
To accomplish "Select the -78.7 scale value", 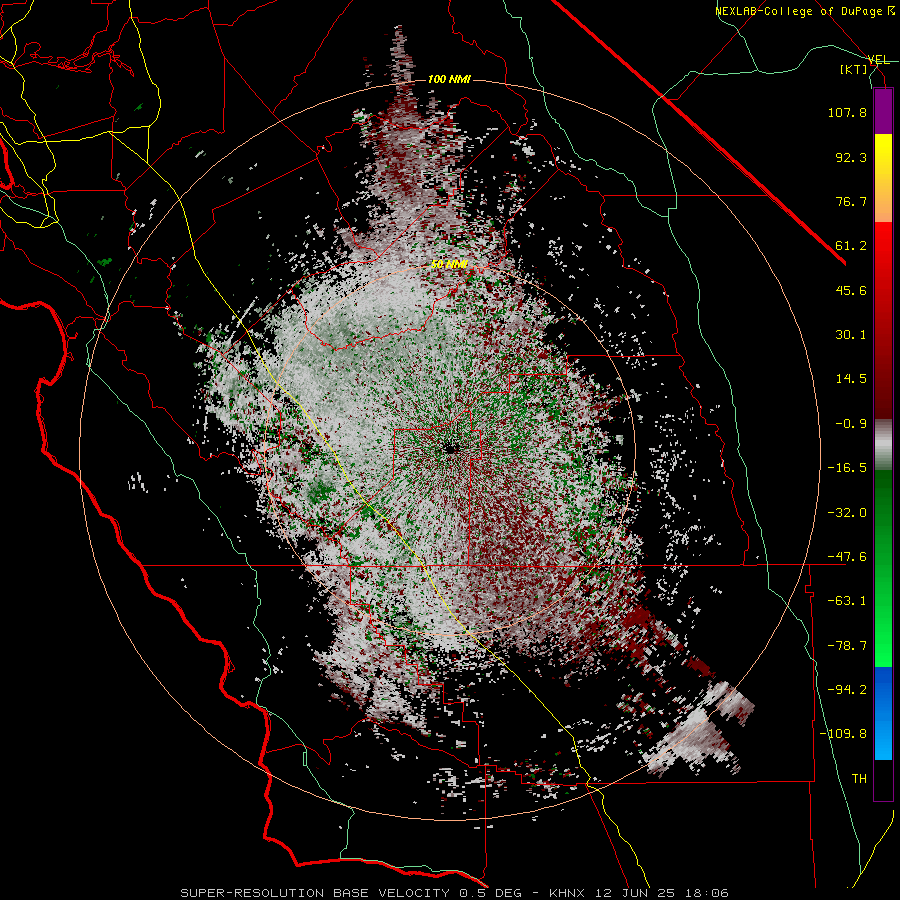I will tap(847, 646).
